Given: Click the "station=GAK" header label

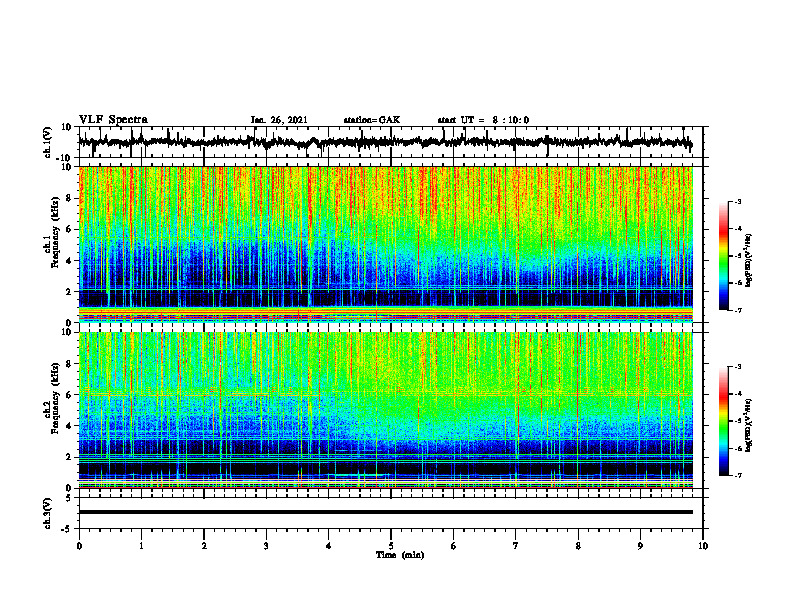Looking at the screenshot, I should tap(372, 120).
